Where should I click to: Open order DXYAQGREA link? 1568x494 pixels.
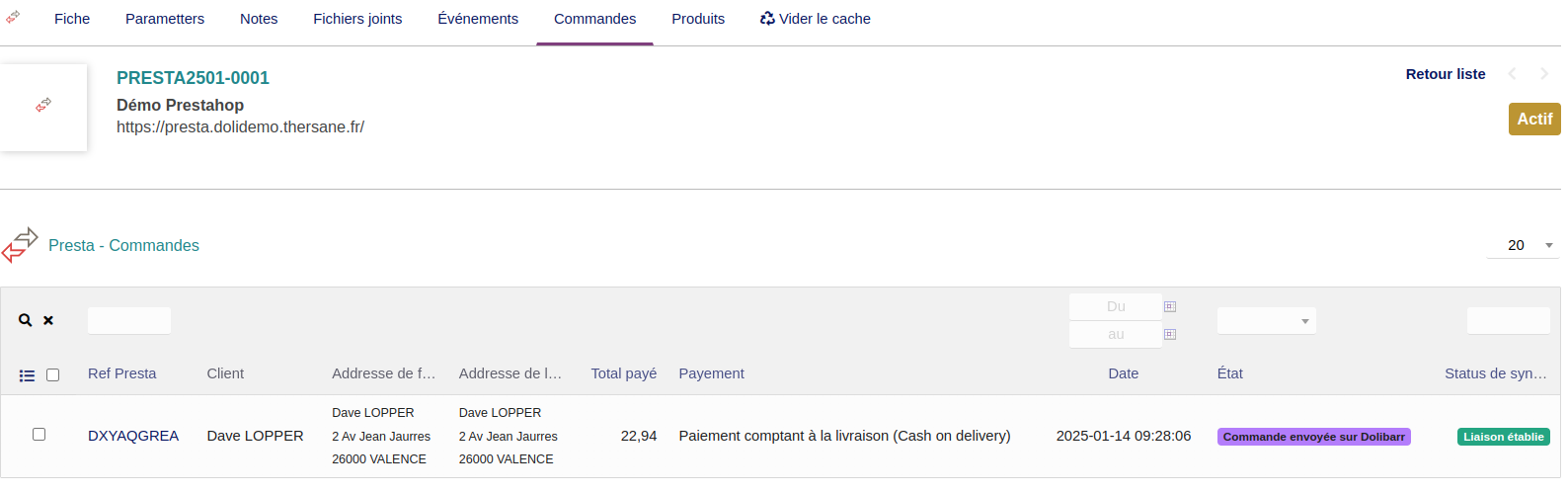click(x=133, y=436)
